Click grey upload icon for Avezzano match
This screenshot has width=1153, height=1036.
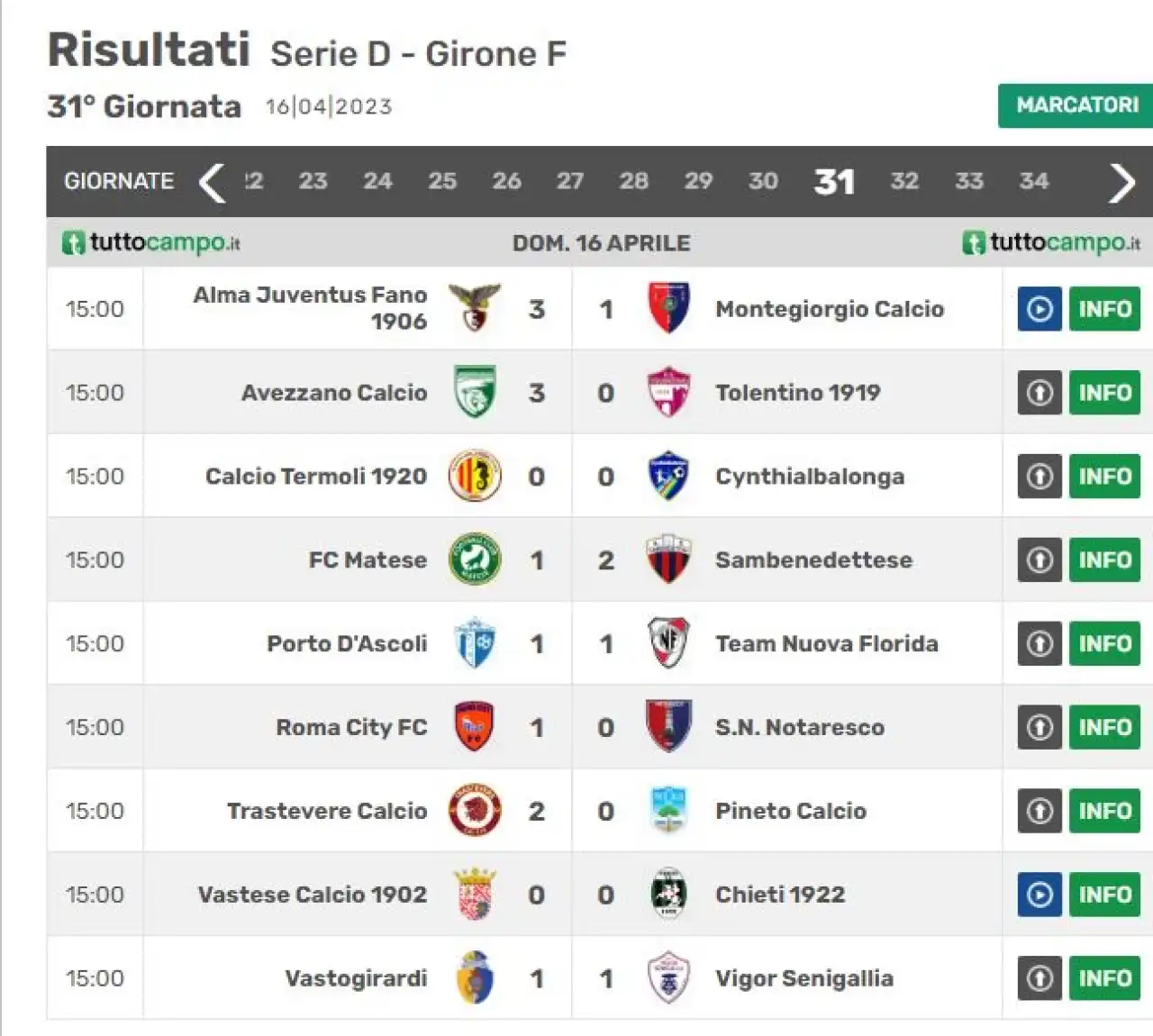click(x=1040, y=393)
